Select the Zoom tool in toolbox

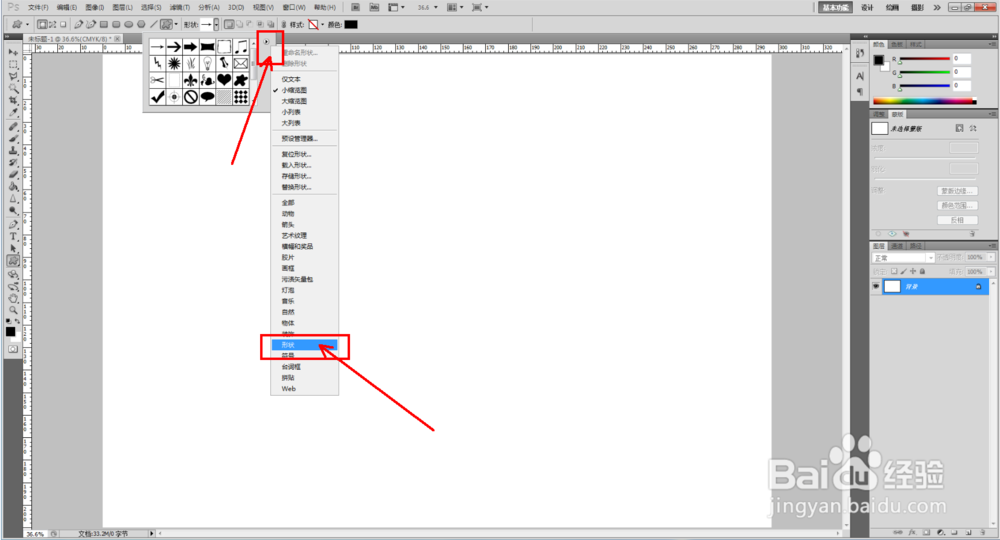point(13,310)
